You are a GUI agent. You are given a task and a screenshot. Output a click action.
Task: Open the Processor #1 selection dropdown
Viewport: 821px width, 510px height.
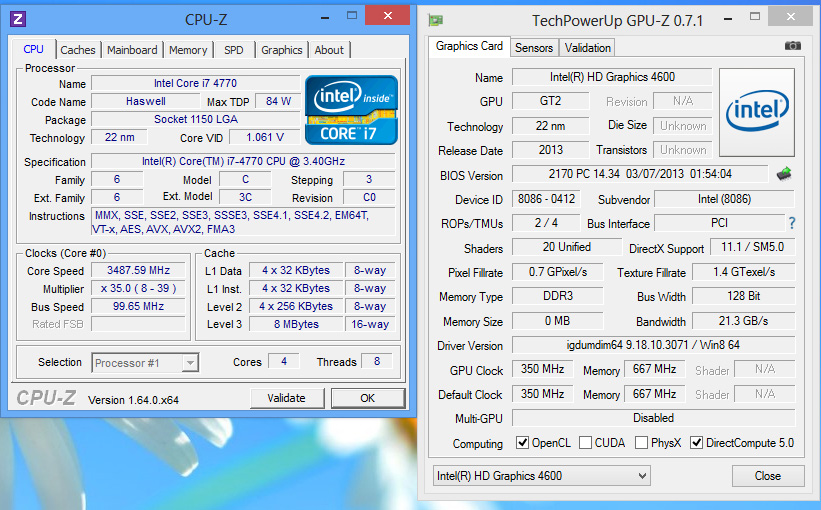pyautogui.click(x=145, y=363)
